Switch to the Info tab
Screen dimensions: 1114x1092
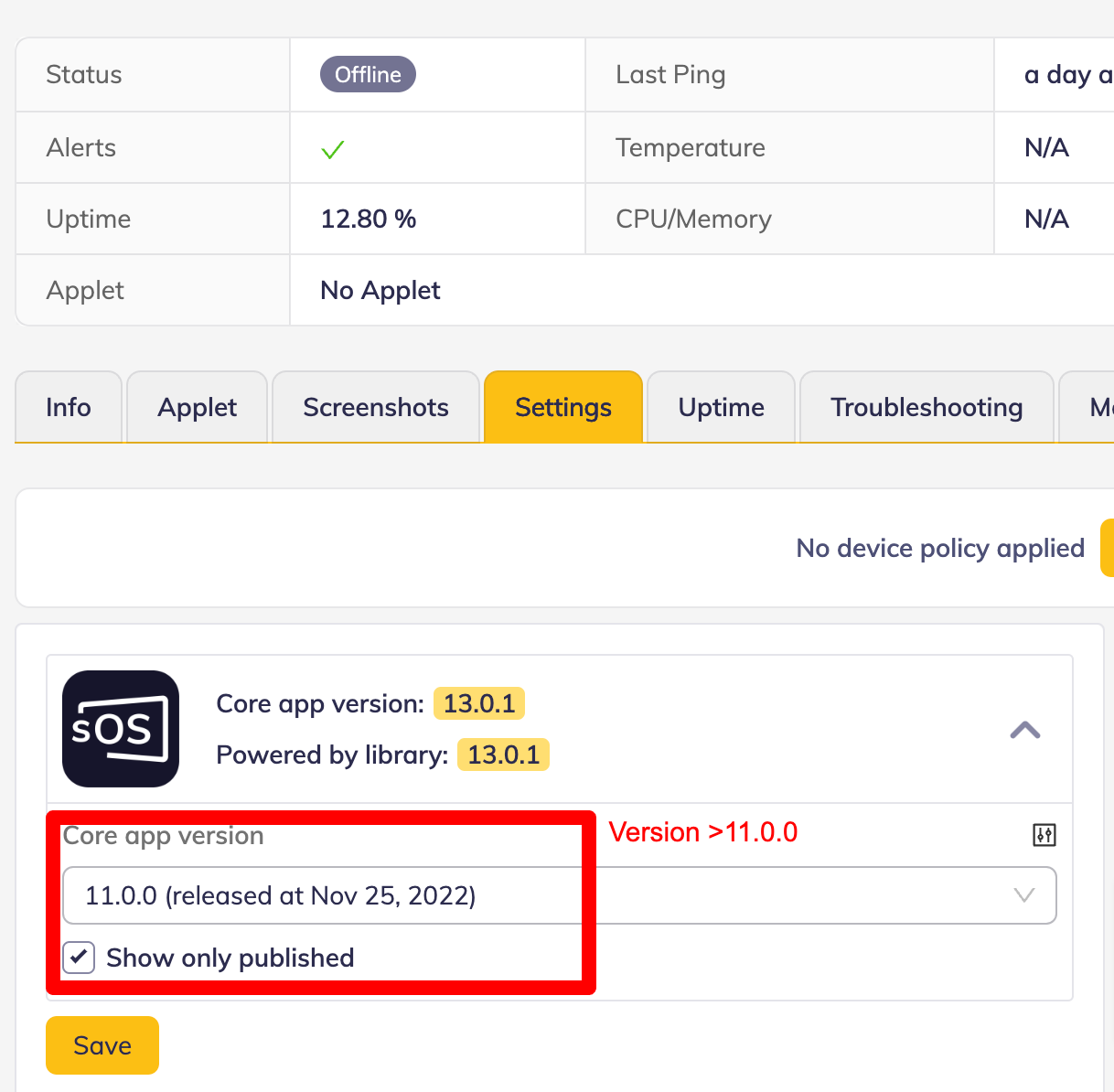click(x=69, y=407)
